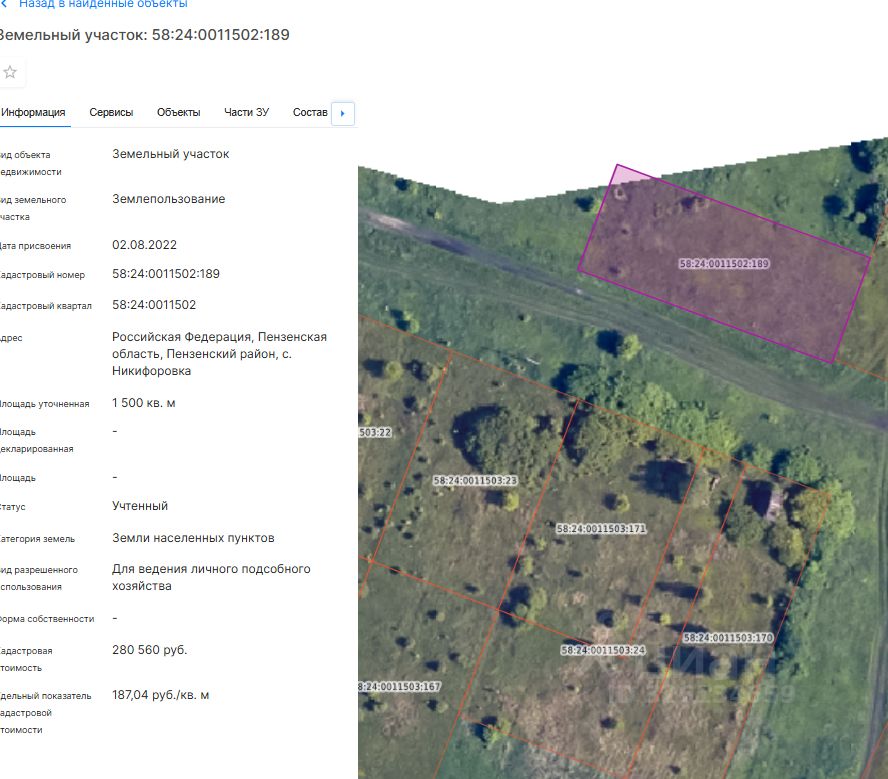Click the page title 'Земельный участок: 58:24:0011502:189'

(x=144, y=35)
